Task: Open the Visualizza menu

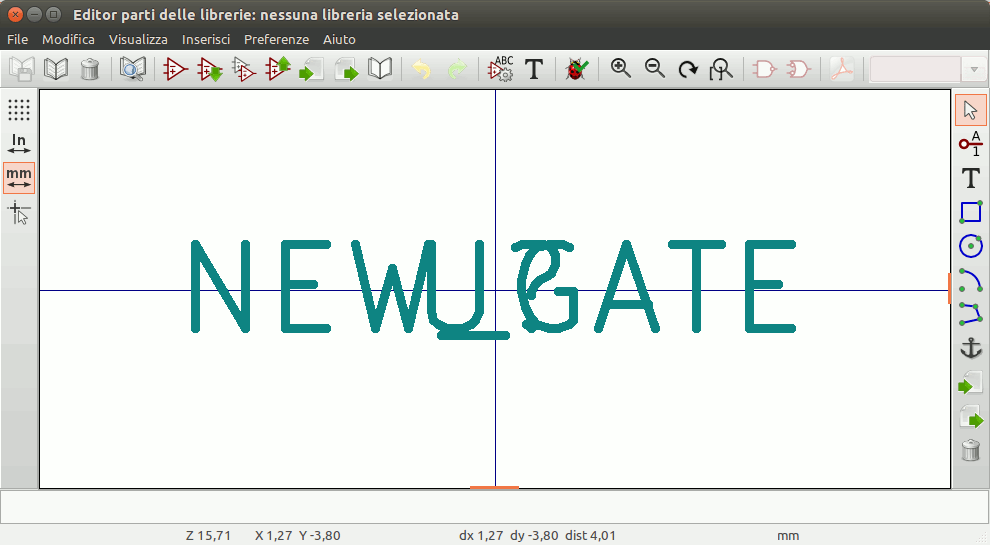Action: (x=138, y=39)
